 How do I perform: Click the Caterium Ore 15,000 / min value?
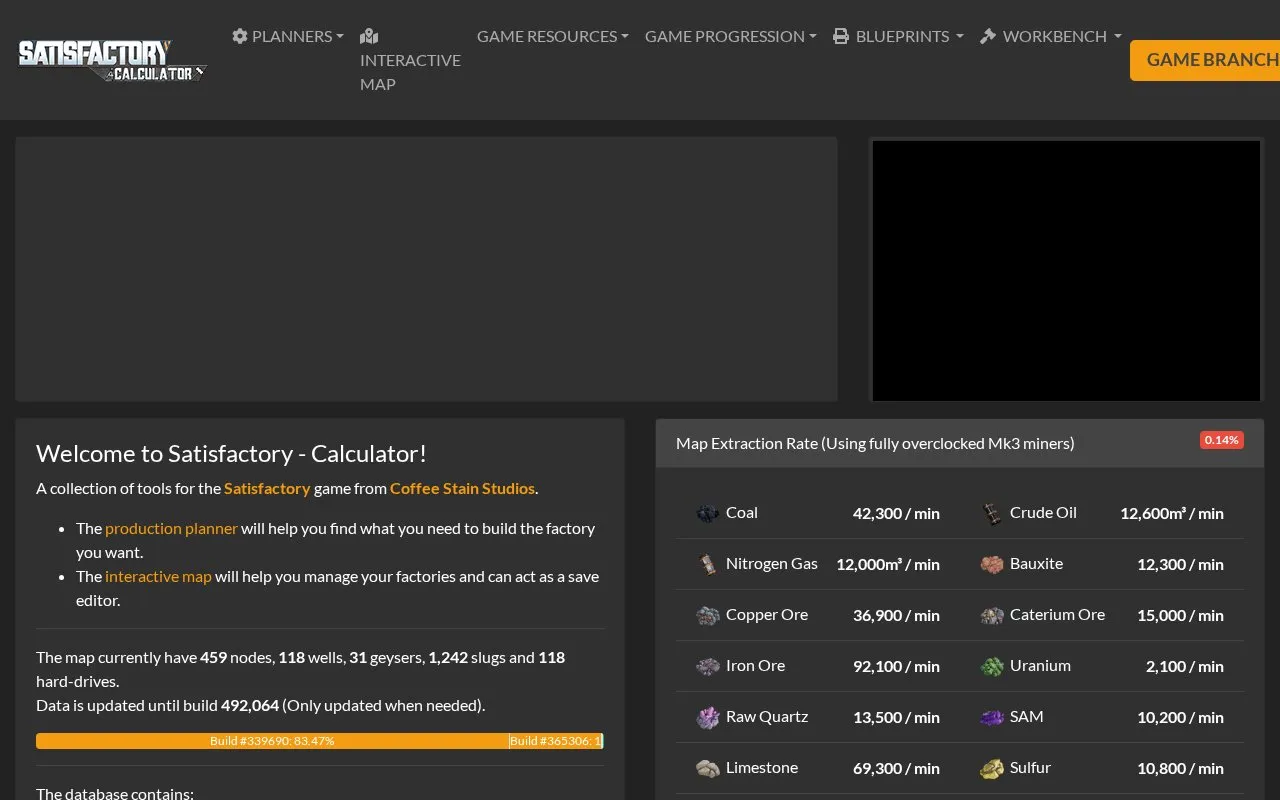(1180, 615)
